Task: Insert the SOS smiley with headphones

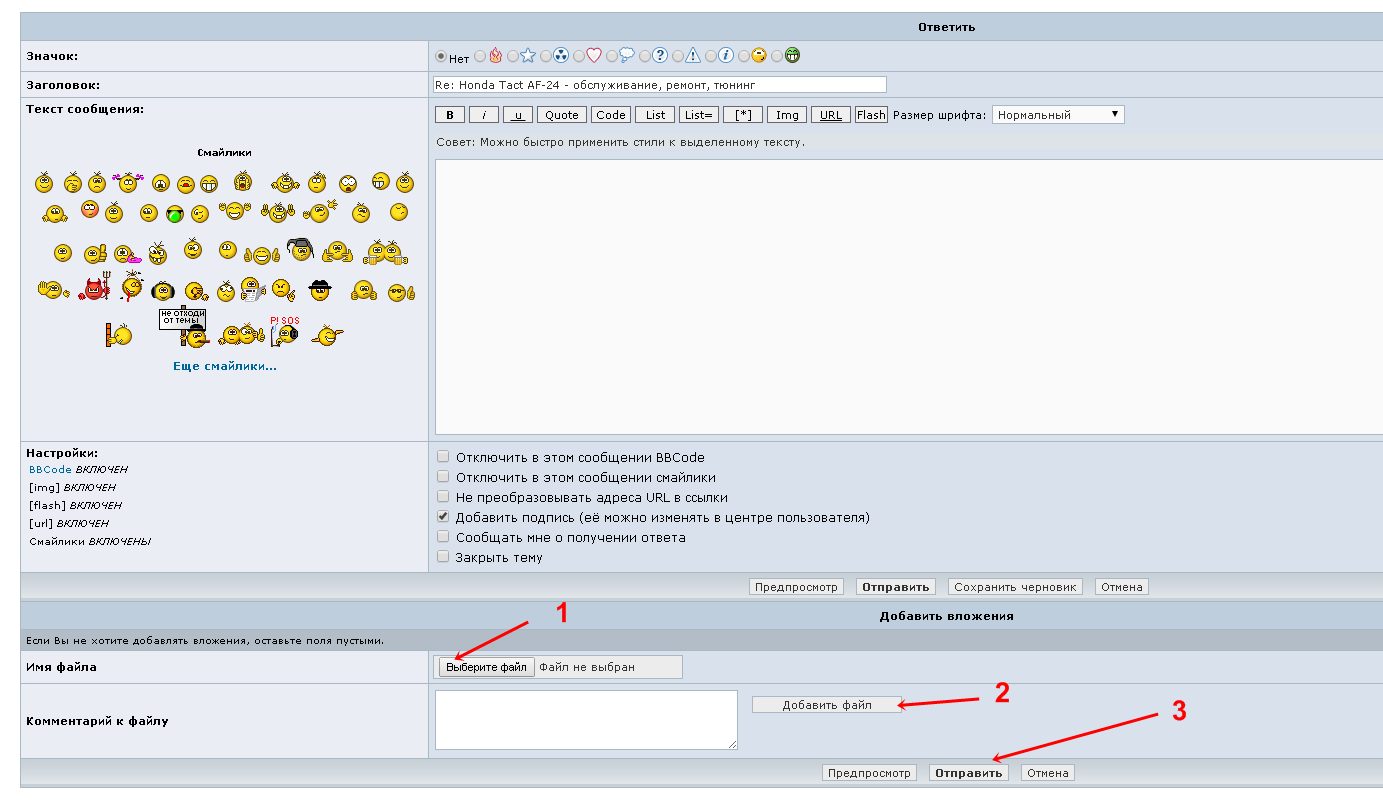Action: point(284,331)
